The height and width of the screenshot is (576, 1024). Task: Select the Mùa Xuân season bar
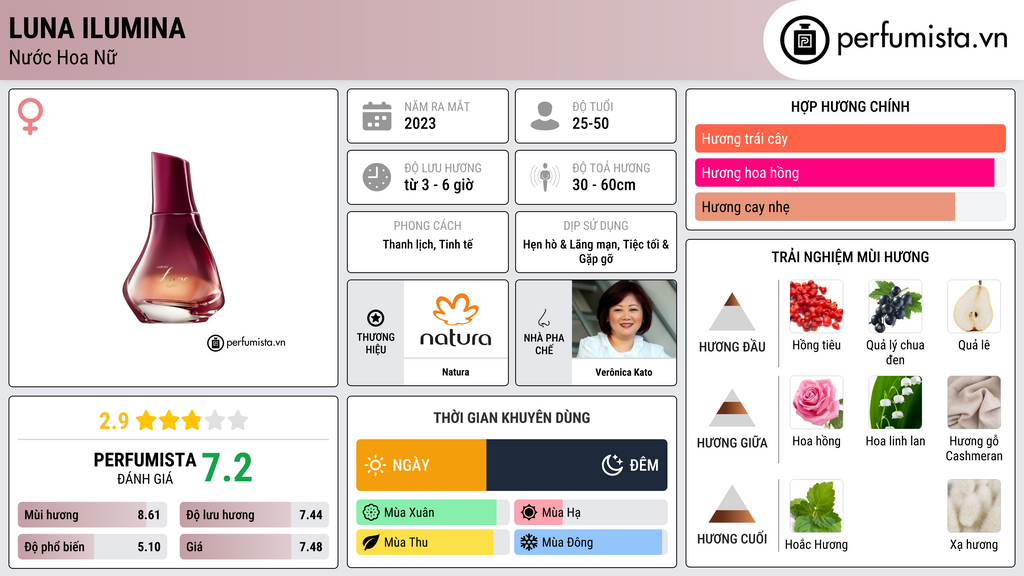(x=433, y=513)
